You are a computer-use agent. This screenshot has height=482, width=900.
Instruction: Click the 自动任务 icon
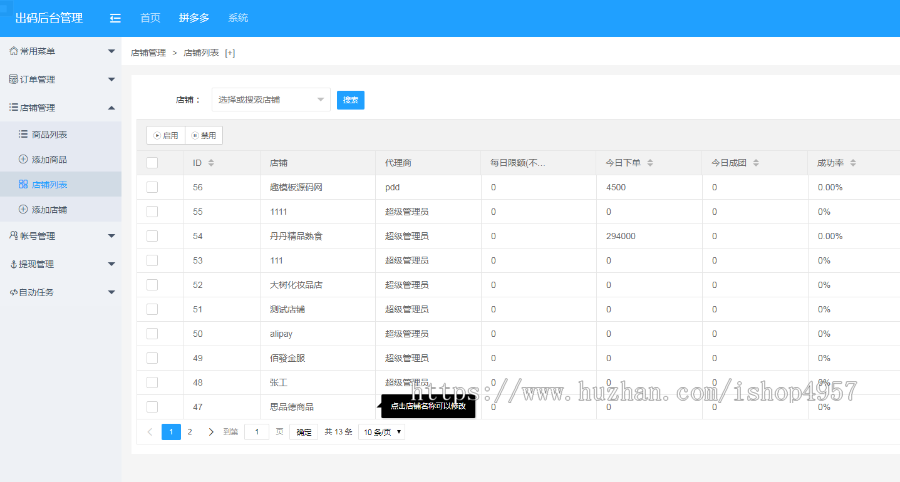coord(14,292)
